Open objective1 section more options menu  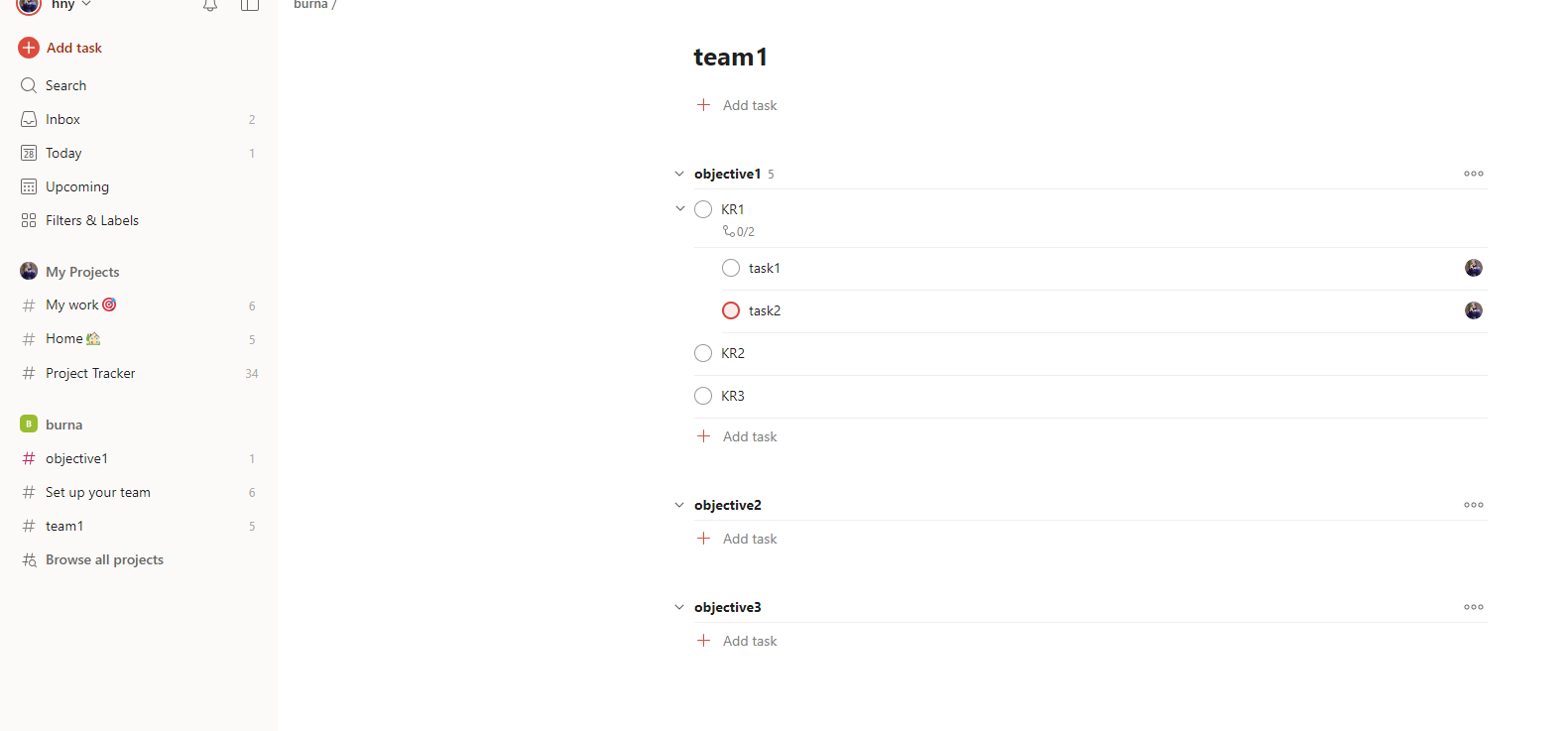[1473, 174]
